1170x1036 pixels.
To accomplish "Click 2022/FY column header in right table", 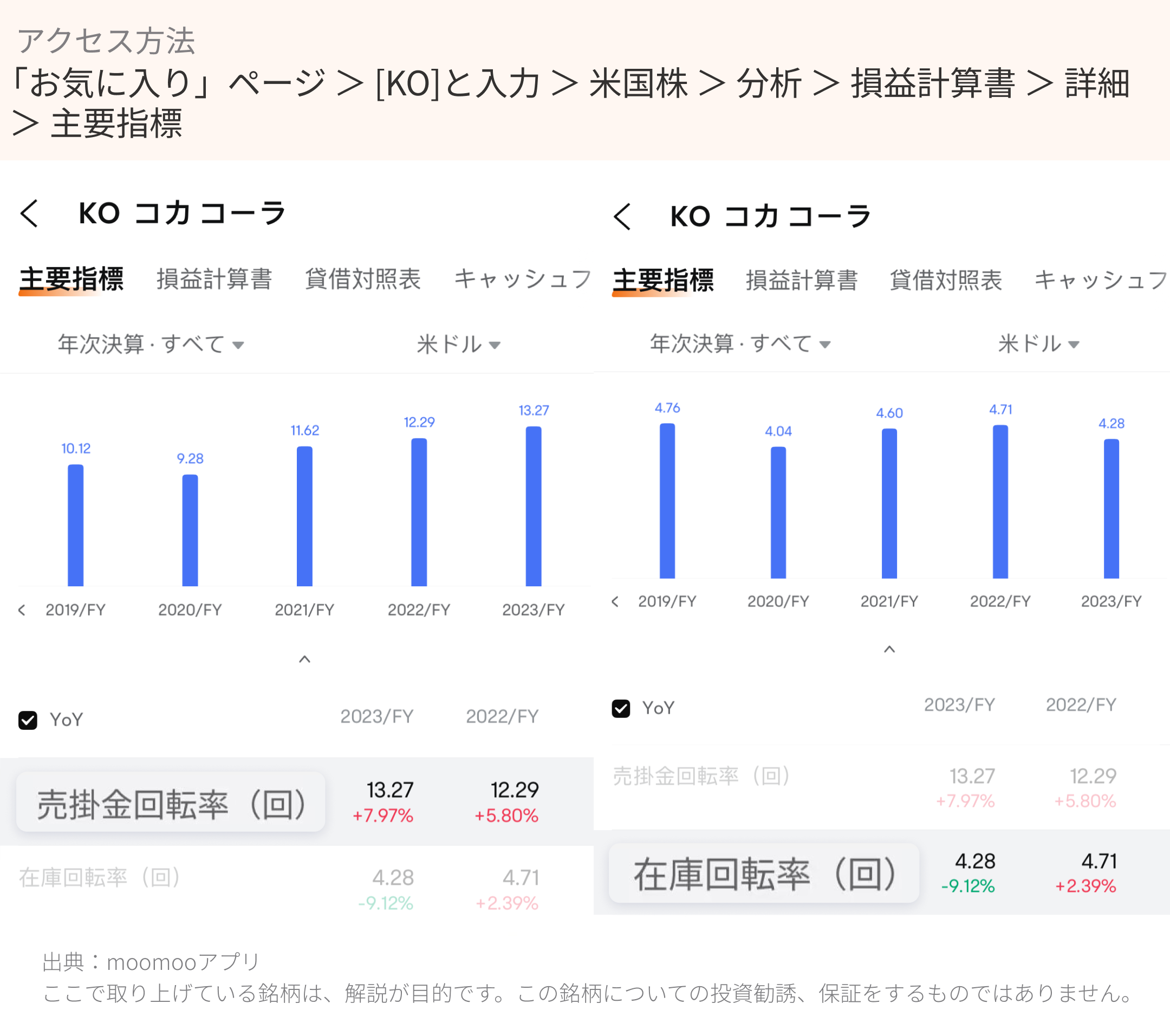I will pos(1081,704).
